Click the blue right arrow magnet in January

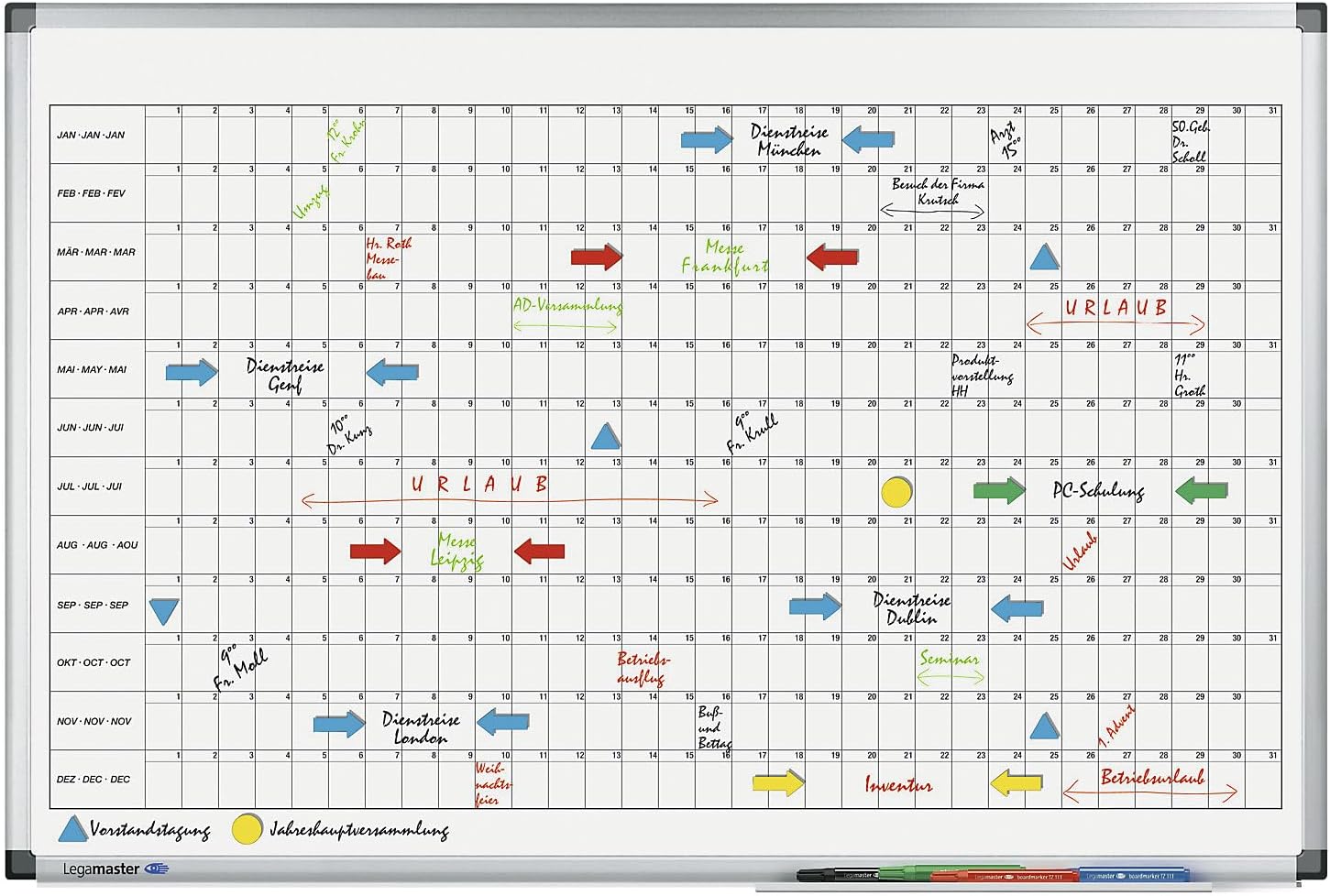[x=707, y=139]
